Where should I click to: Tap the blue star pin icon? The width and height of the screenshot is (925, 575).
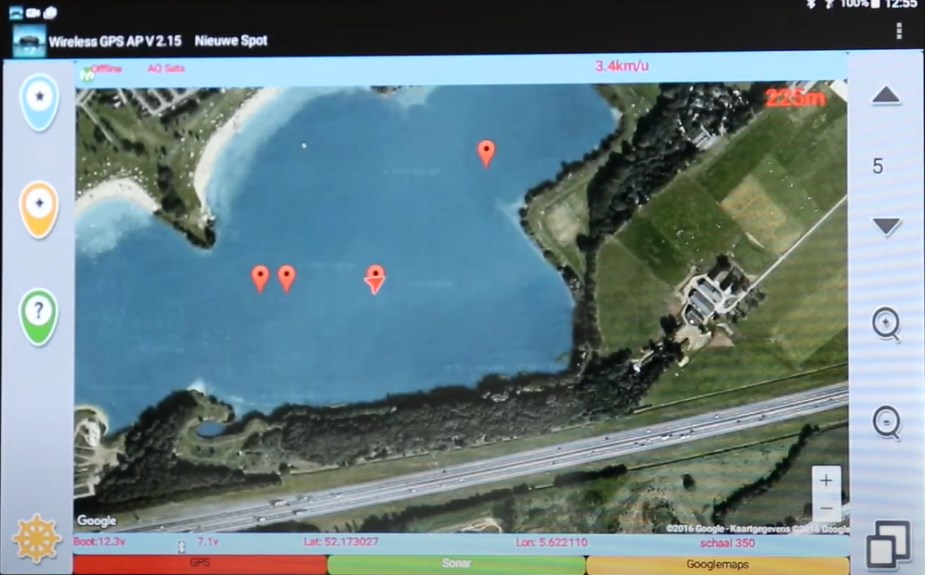coord(39,101)
